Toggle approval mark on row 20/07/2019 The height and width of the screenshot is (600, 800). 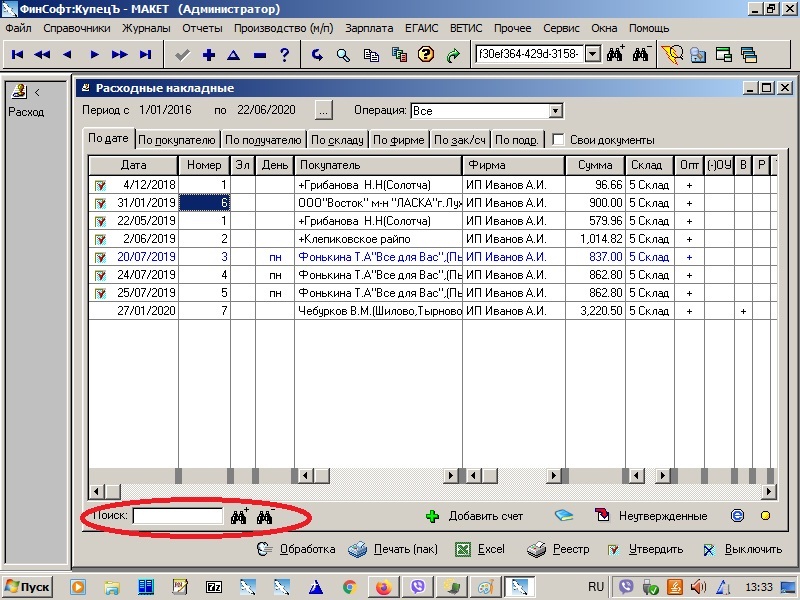point(100,257)
